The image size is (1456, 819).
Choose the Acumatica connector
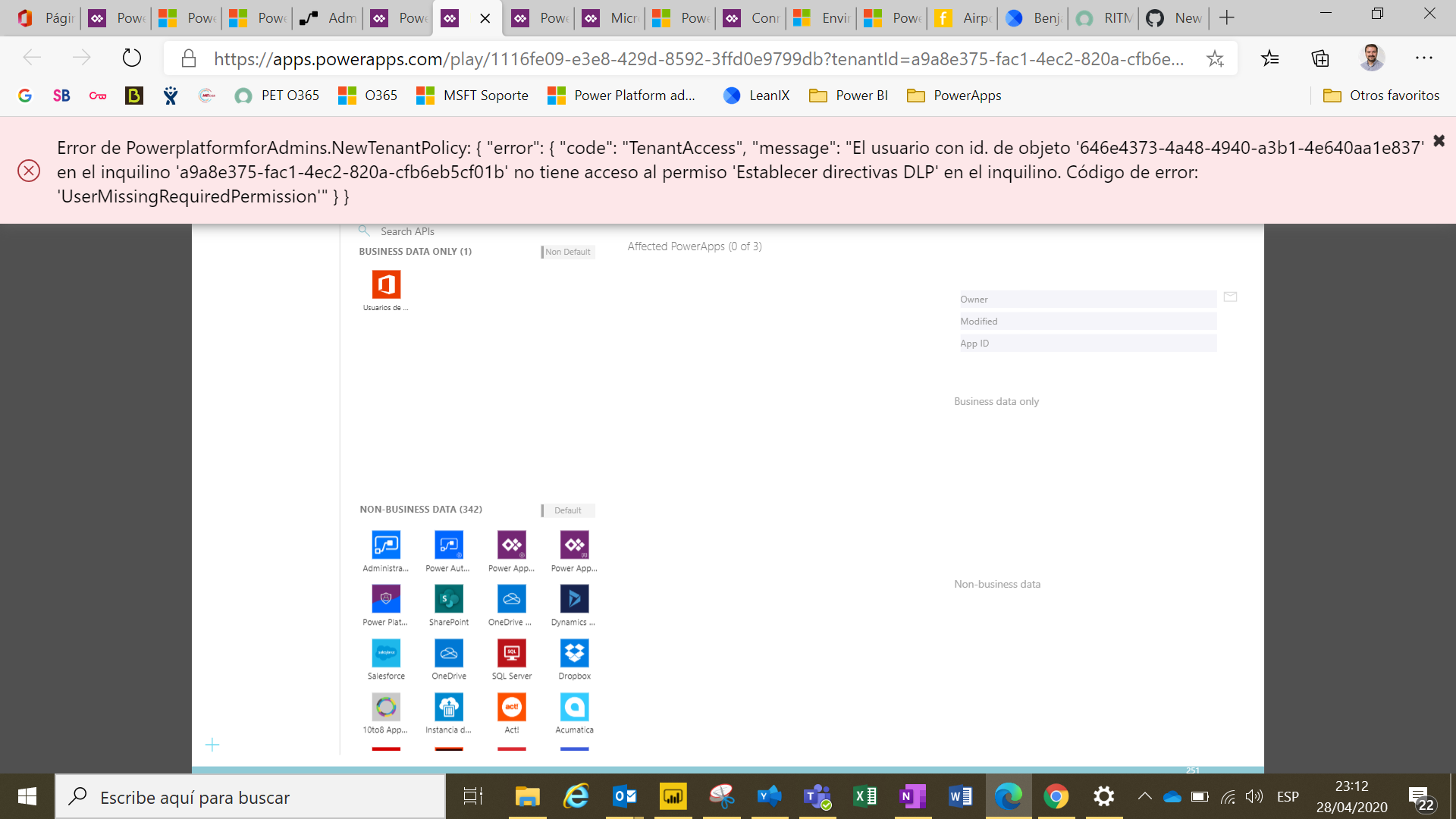(x=574, y=707)
